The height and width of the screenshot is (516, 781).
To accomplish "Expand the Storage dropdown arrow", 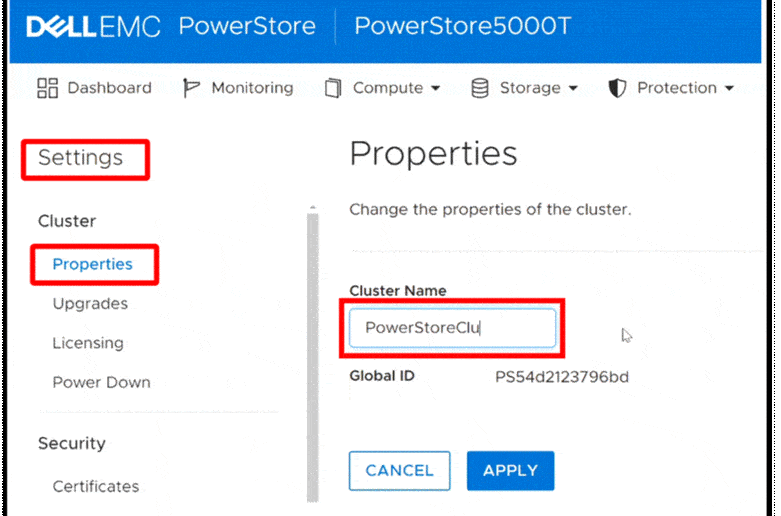I will pos(572,89).
